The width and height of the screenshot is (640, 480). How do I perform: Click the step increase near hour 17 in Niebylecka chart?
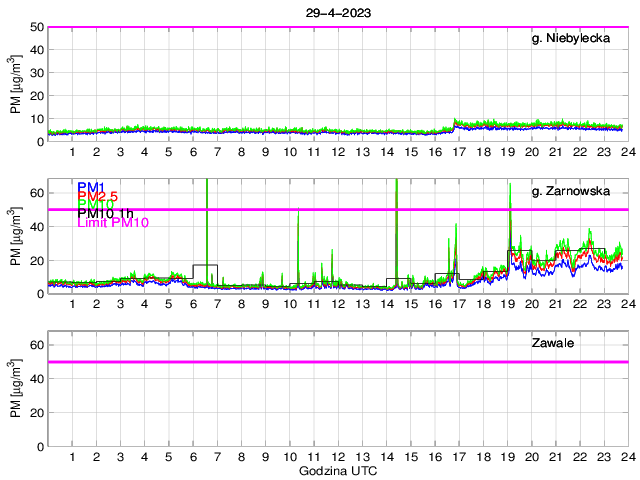(x=455, y=123)
